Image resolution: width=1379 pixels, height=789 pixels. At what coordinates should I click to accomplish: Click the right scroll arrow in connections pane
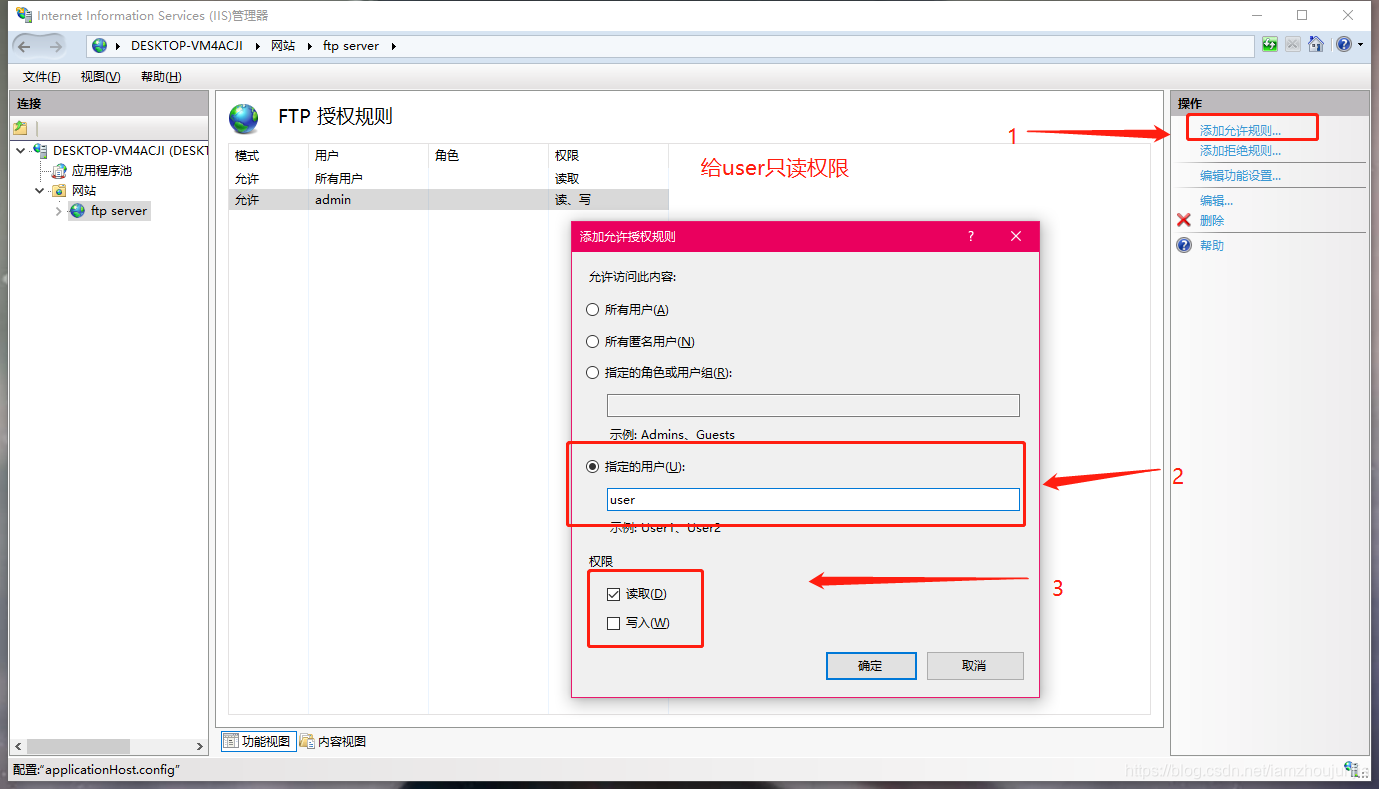(200, 746)
